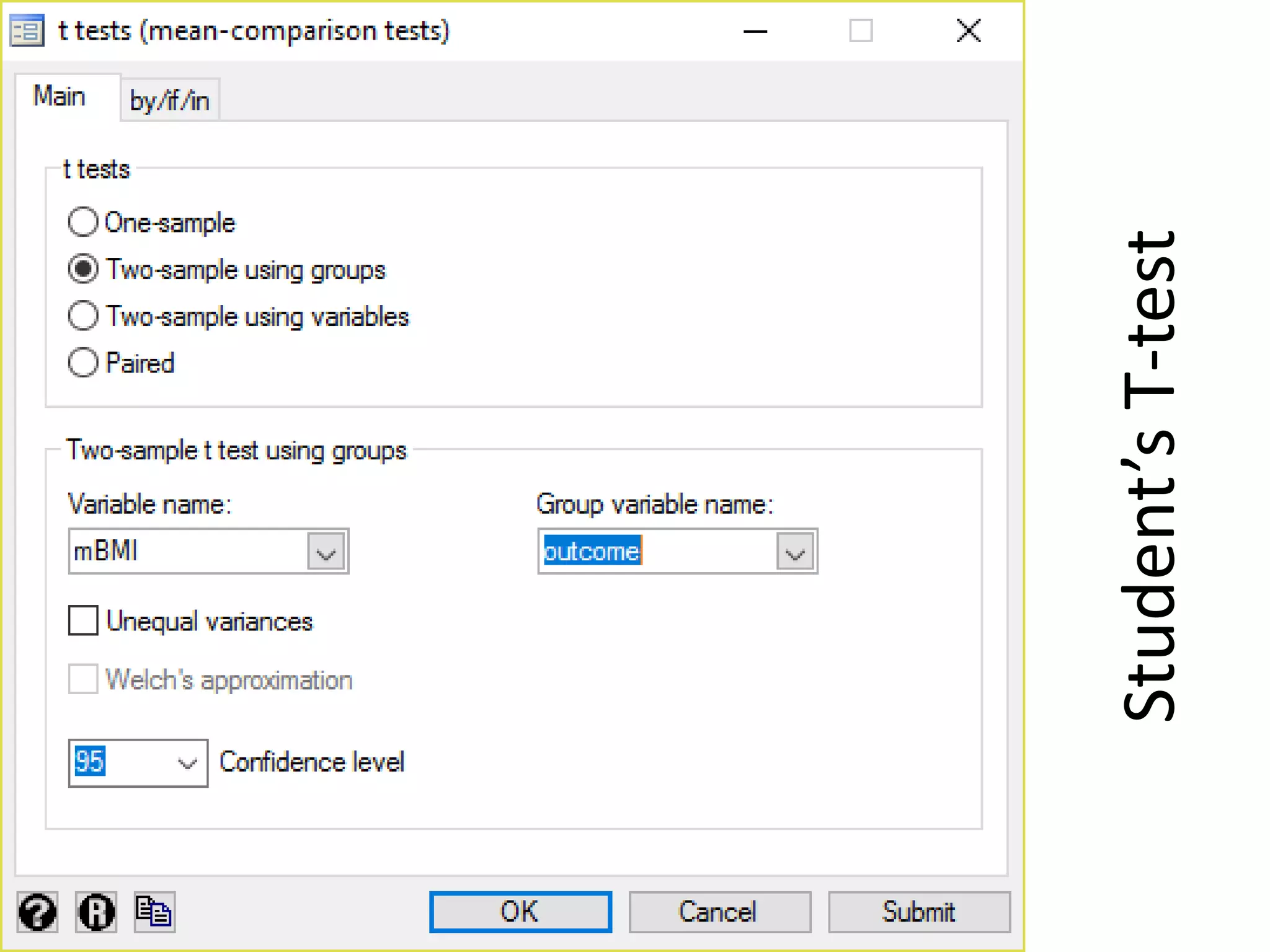Click the Submit button
The height and width of the screenshot is (952, 1270).
tap(919, 912)
